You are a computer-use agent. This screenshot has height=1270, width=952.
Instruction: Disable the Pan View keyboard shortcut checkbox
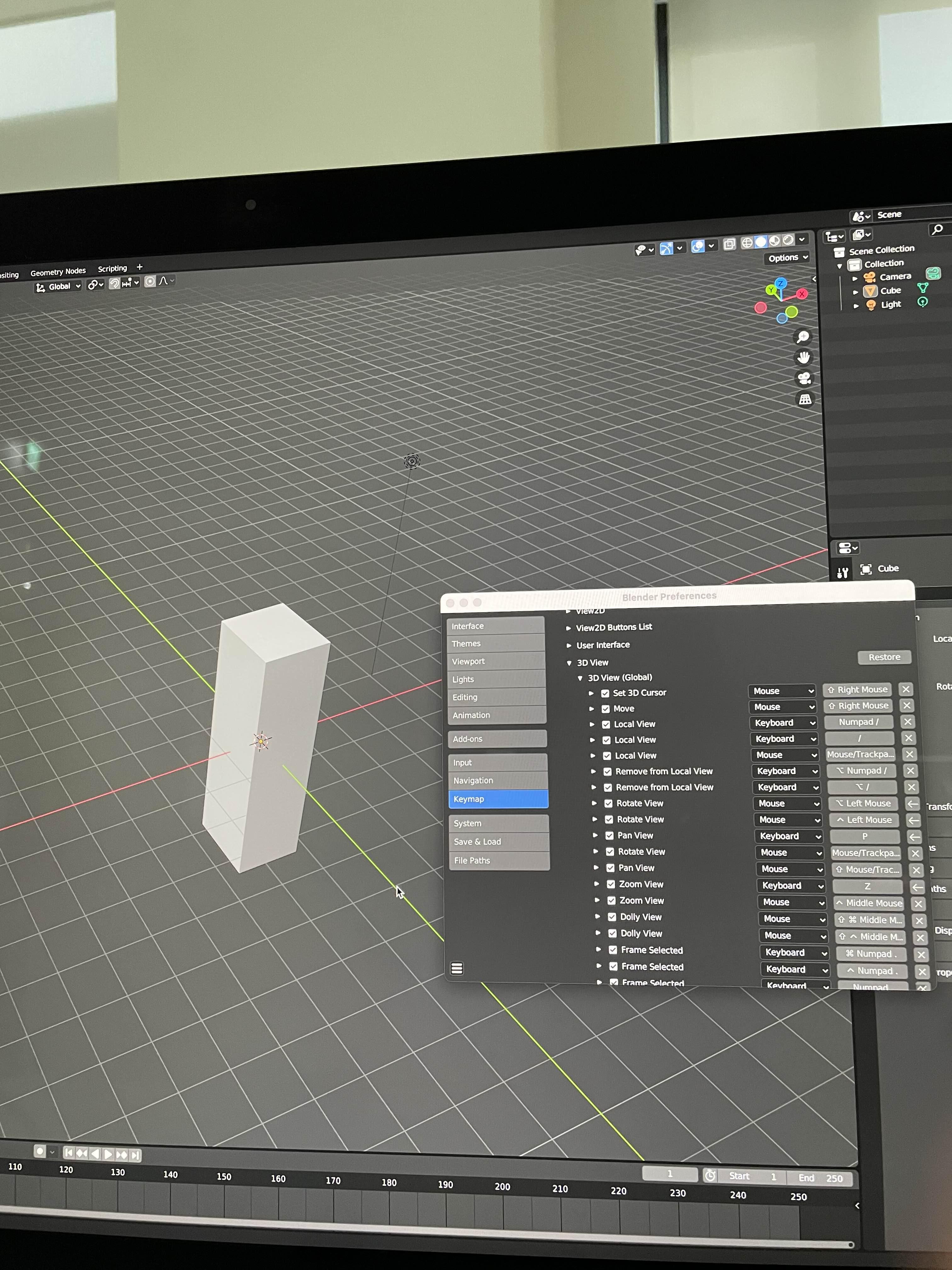(x=609, y=836)
